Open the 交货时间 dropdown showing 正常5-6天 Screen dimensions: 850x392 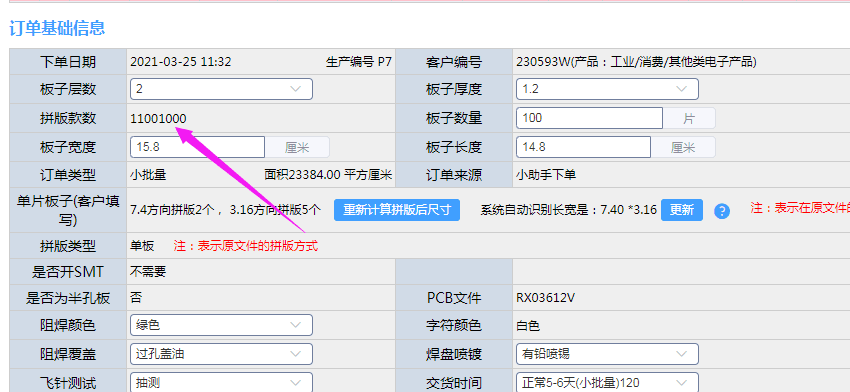pos(607,382)
